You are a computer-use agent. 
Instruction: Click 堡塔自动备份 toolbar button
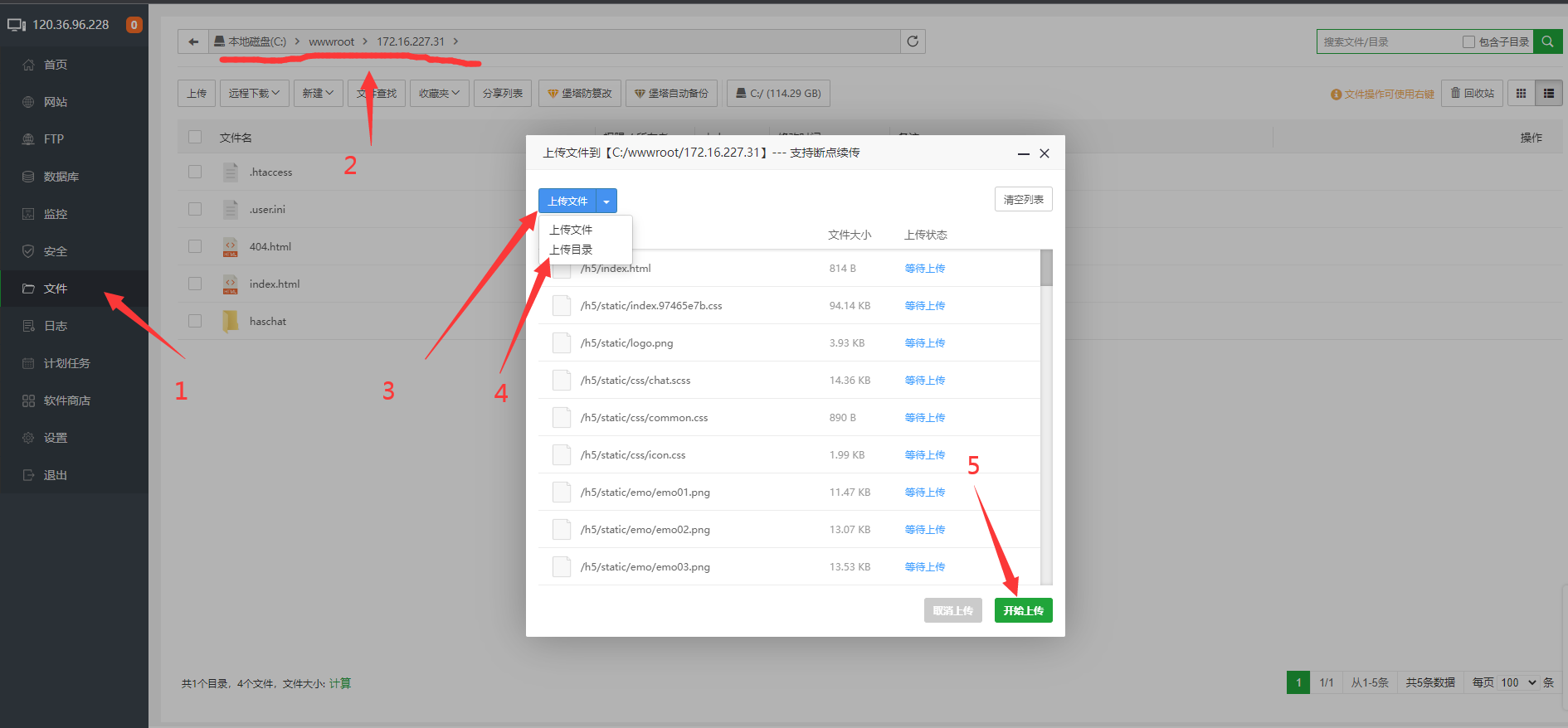[x=671, y=94]
